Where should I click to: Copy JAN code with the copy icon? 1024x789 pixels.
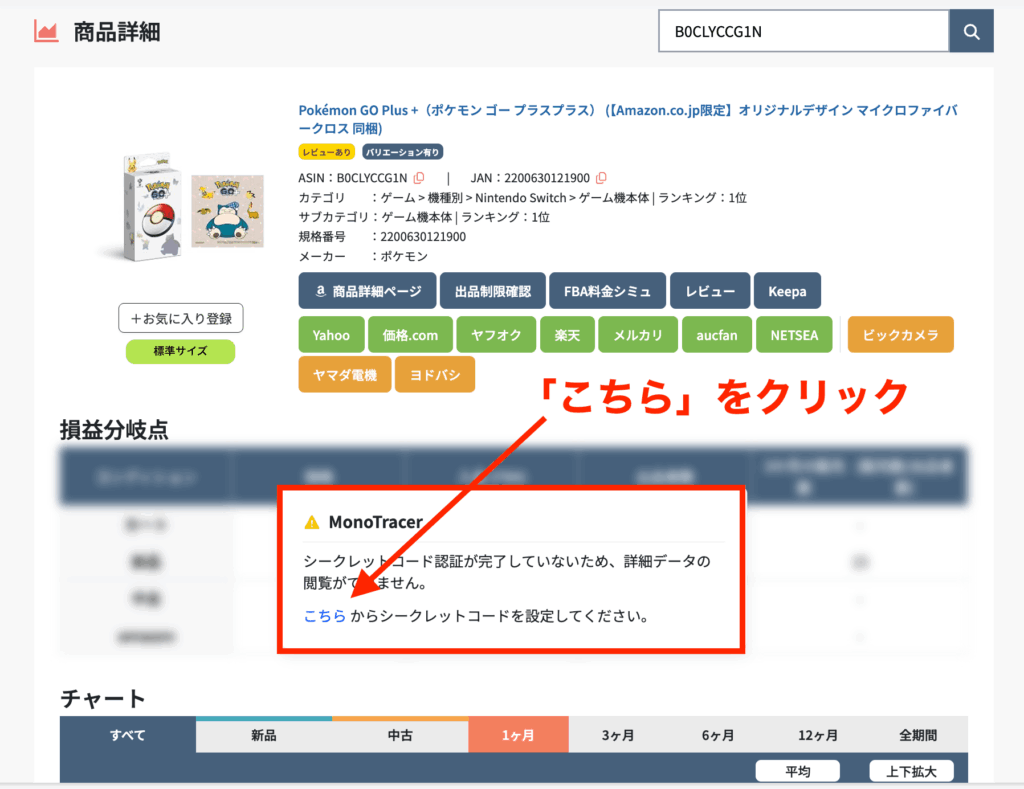(601, 178)
